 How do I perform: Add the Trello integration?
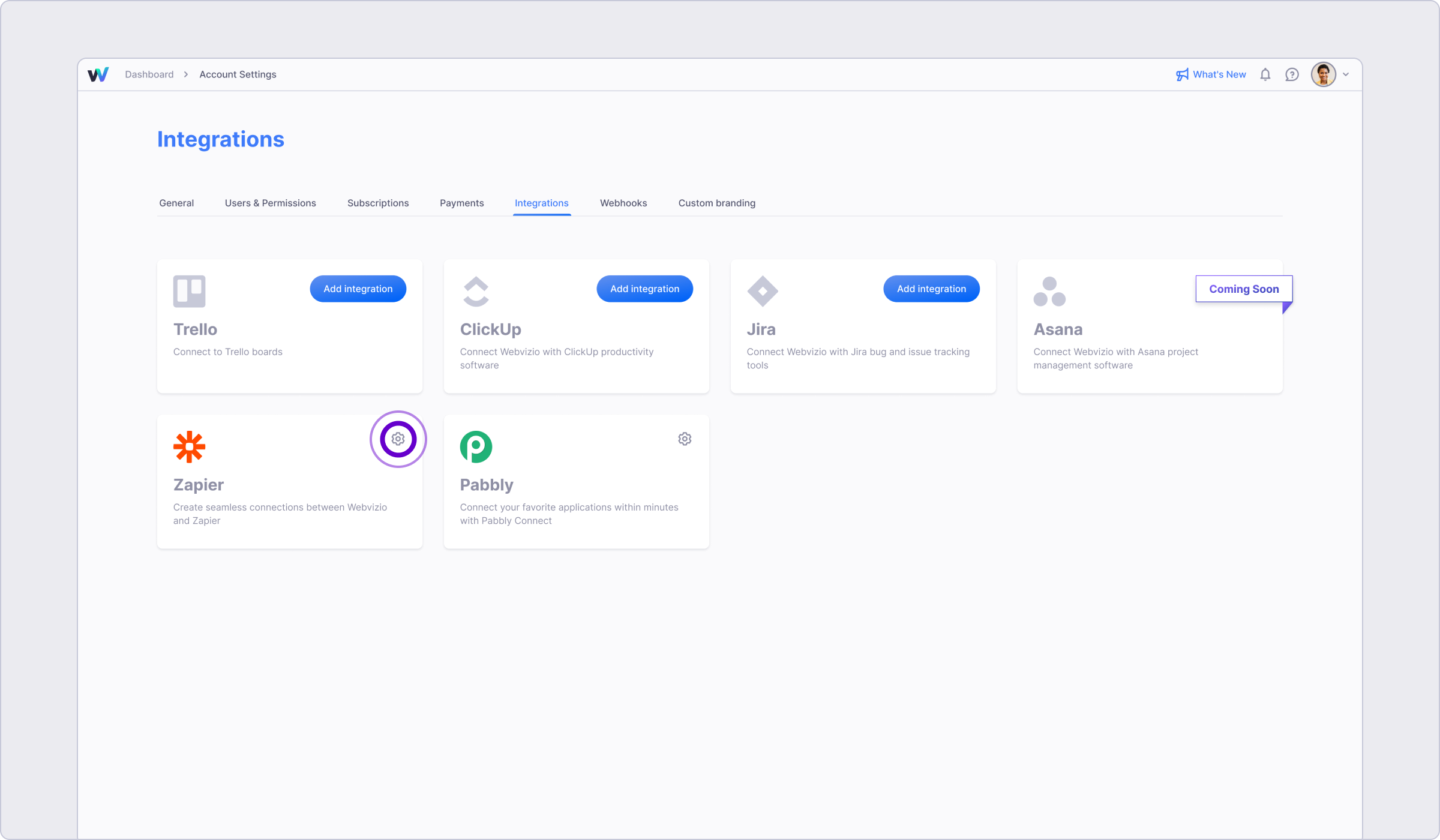(x=358, y=289)
